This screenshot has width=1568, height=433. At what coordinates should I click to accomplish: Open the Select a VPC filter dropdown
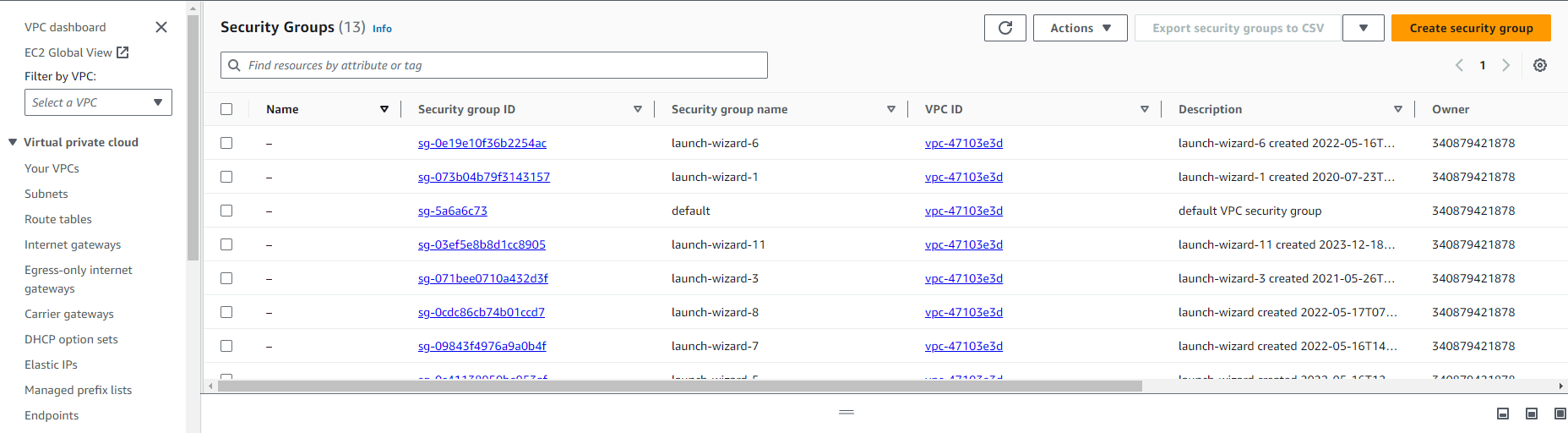[98, 102]
